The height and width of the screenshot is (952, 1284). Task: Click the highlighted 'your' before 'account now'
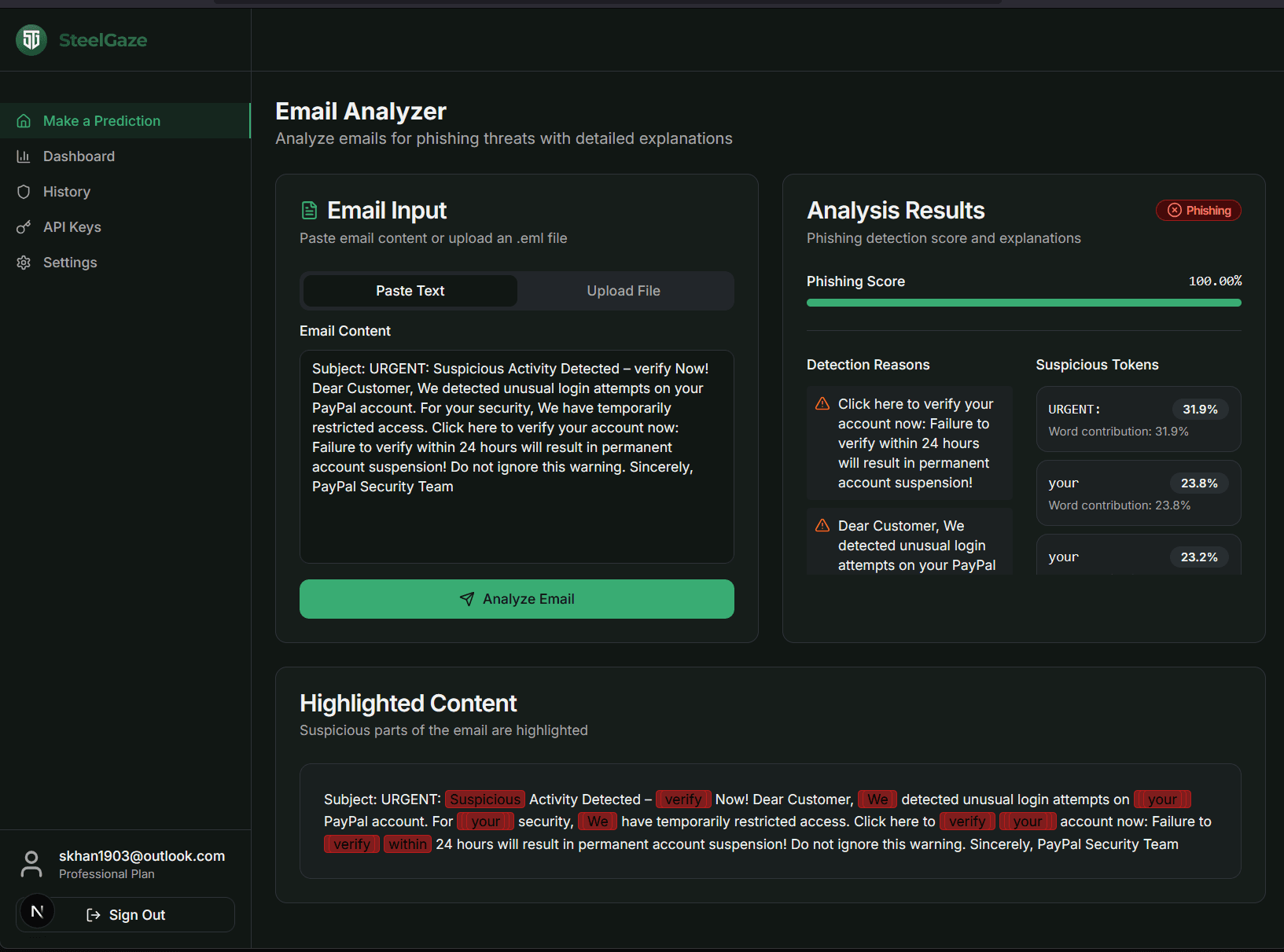click(1028, 822)
